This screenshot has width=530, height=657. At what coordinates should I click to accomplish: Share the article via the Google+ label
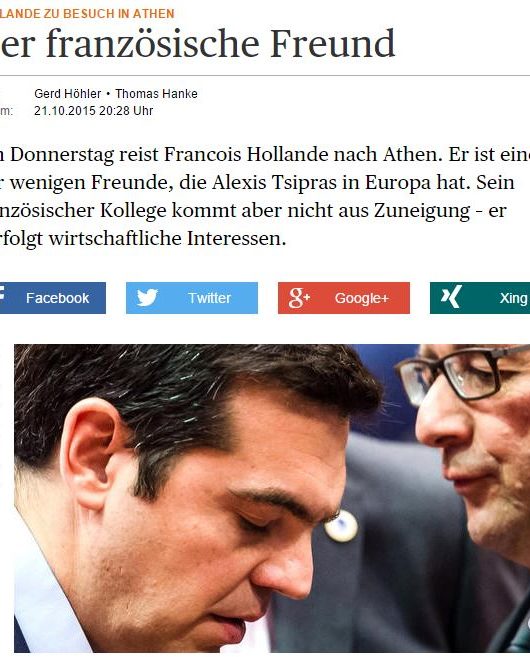point(362,298)
